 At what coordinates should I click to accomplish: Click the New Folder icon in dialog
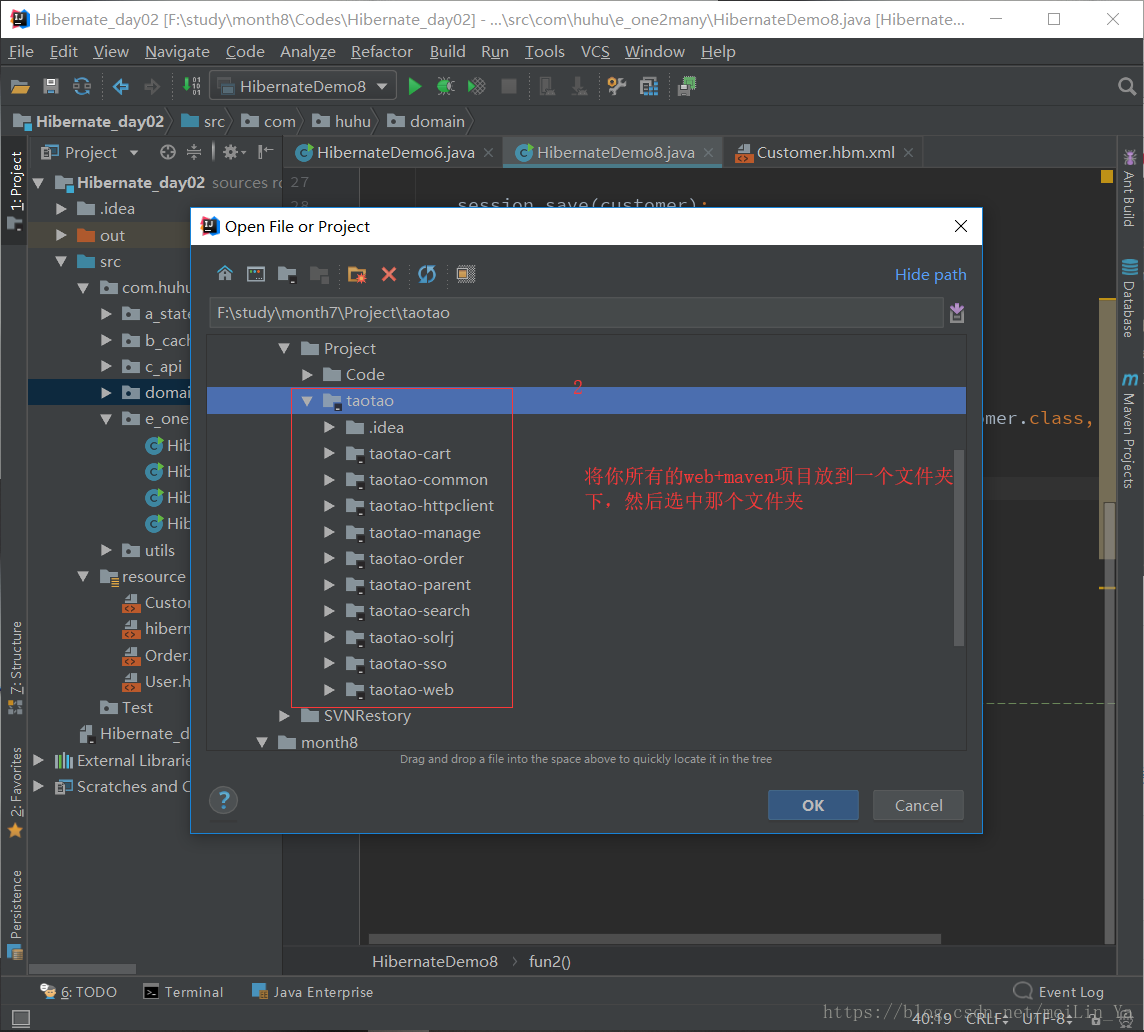(357, 274)
